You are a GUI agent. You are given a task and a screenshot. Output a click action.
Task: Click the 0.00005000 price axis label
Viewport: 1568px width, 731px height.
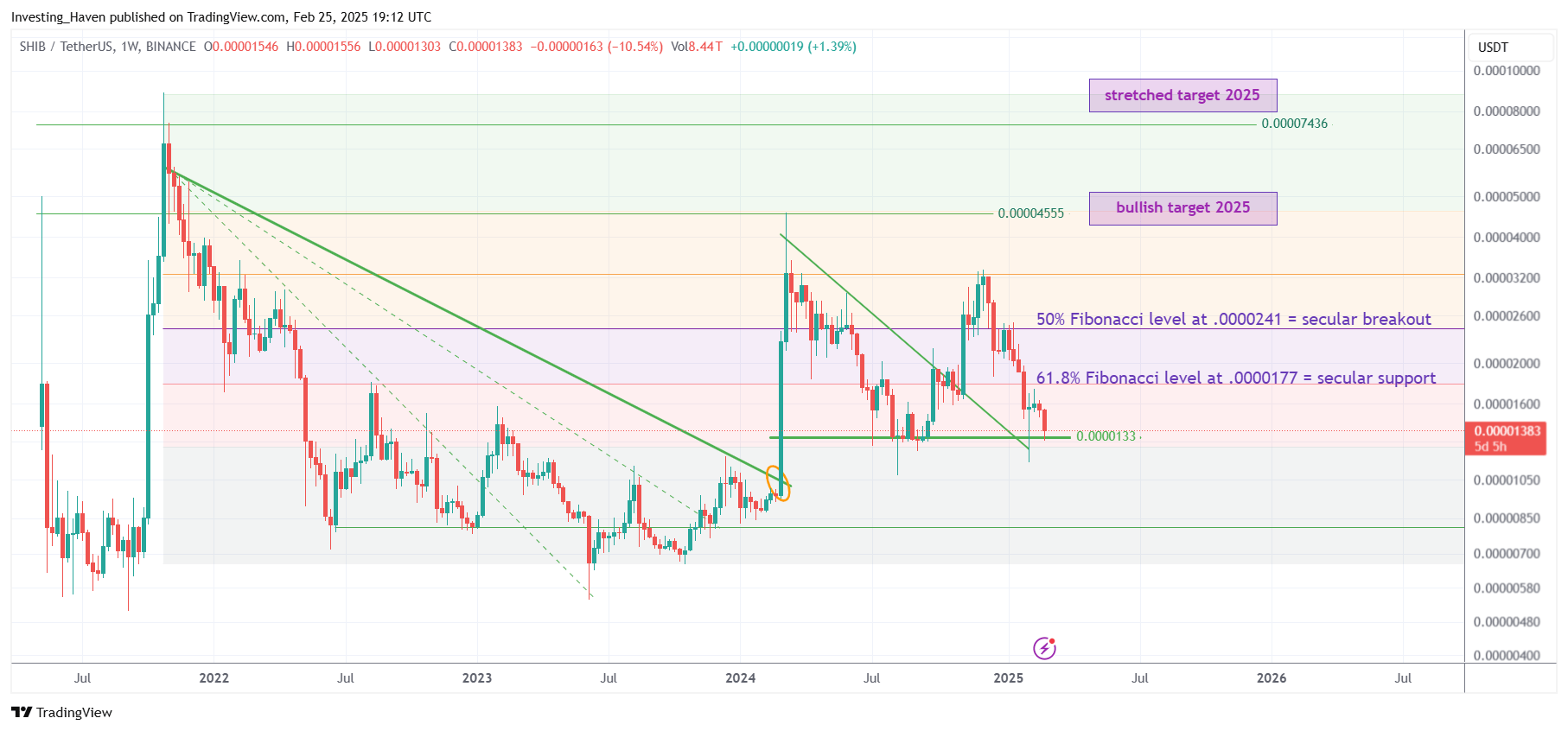[x=1507, y=197]
